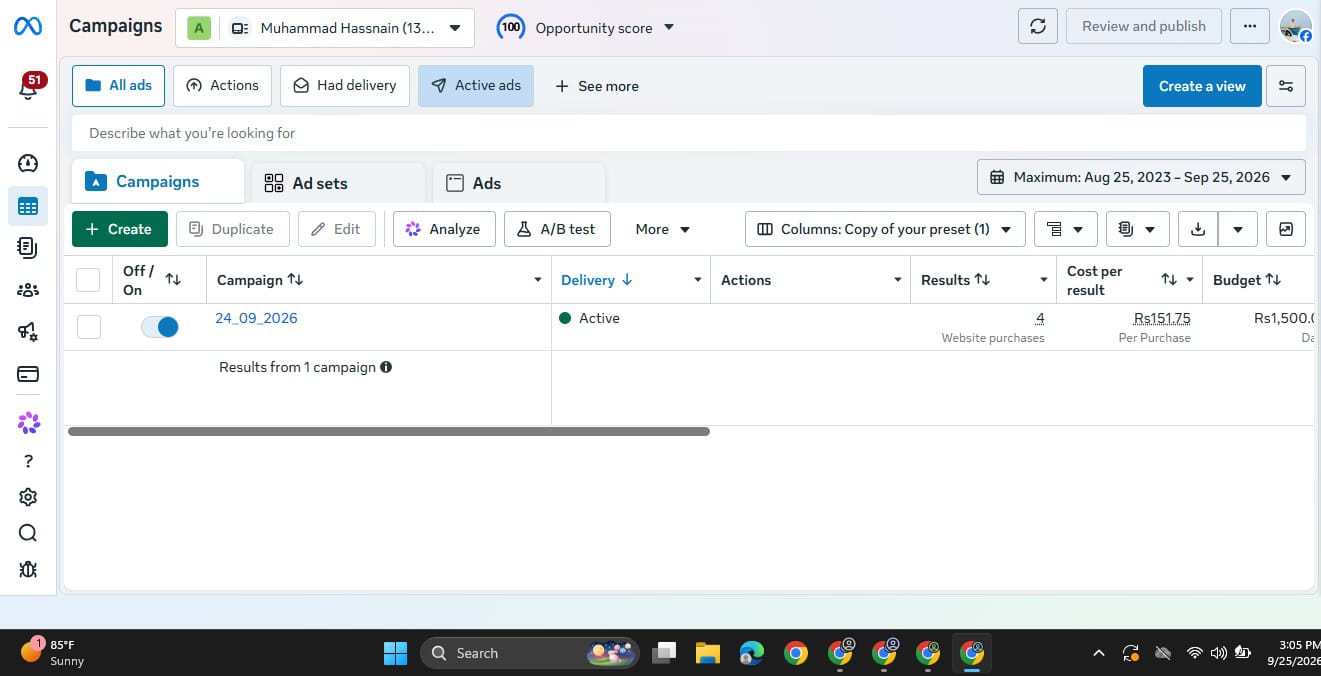The height and width of the screenshot is (676, 1321).
Task: Open the Actions column header dropdown arrow
Action: 898,280
